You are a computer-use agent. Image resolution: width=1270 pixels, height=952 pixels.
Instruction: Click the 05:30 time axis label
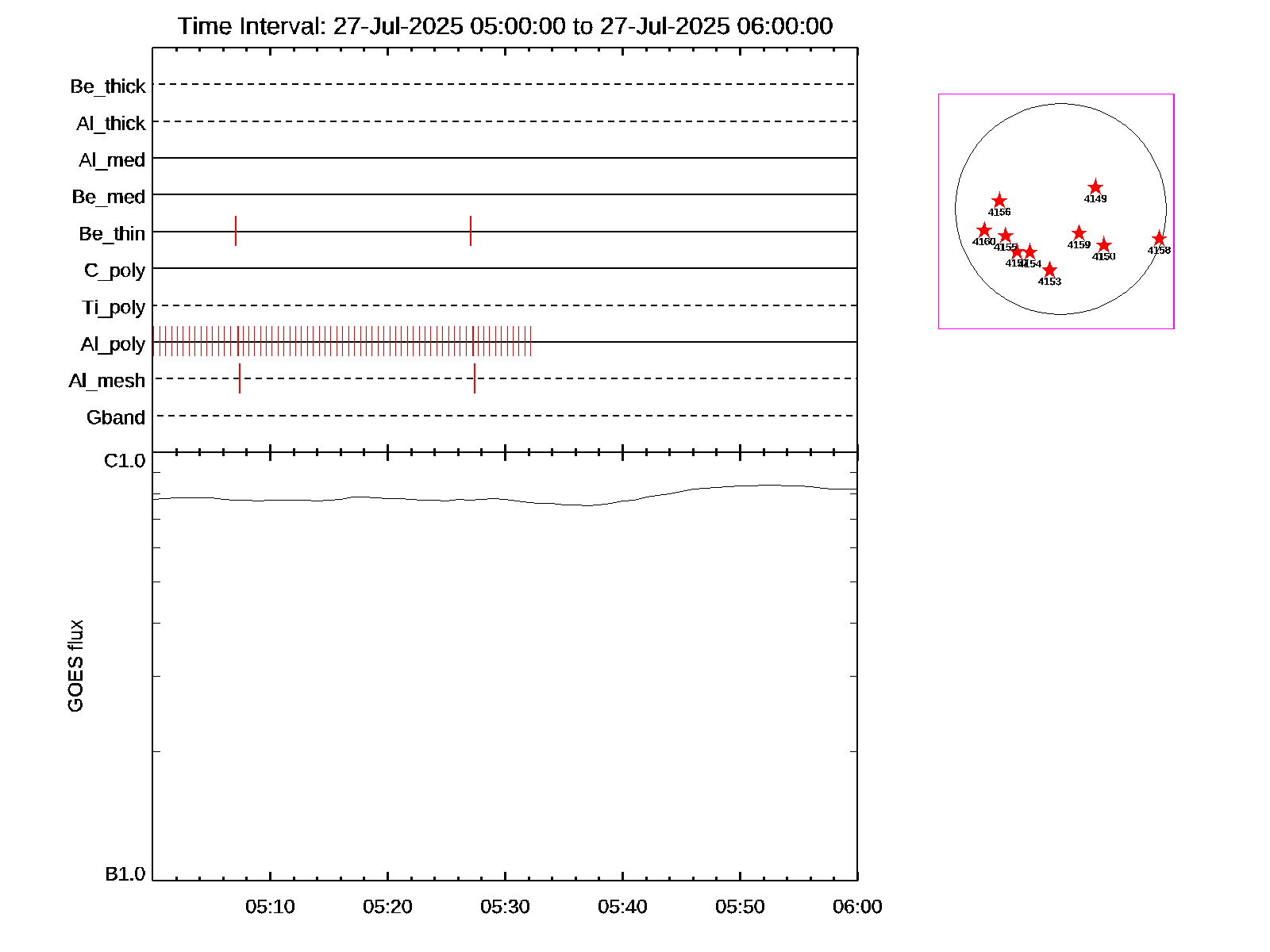505,907
